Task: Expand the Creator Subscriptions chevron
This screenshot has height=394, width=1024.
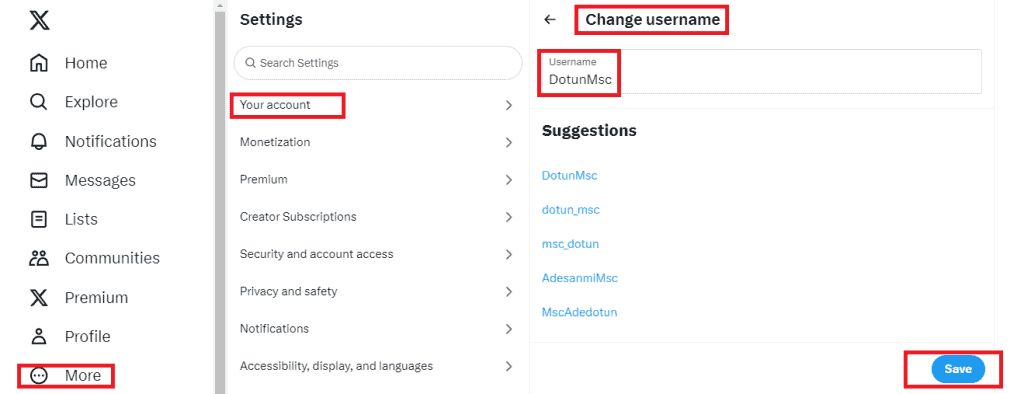Action: click(509, 217)
